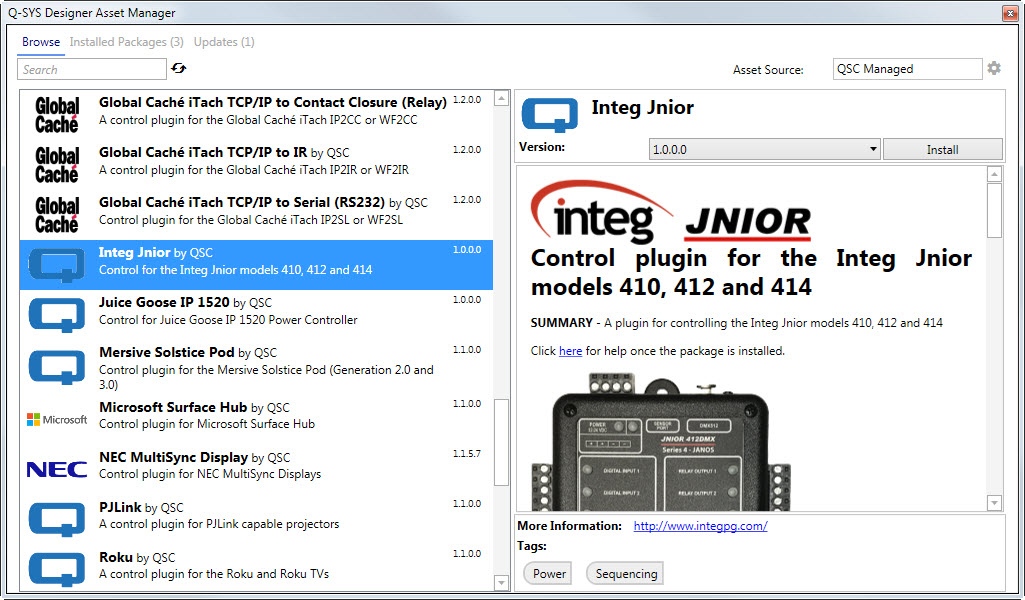Click the Q-SYS icon for PJLink row
Screen dimensions: 1025x600
coord(57,519)
